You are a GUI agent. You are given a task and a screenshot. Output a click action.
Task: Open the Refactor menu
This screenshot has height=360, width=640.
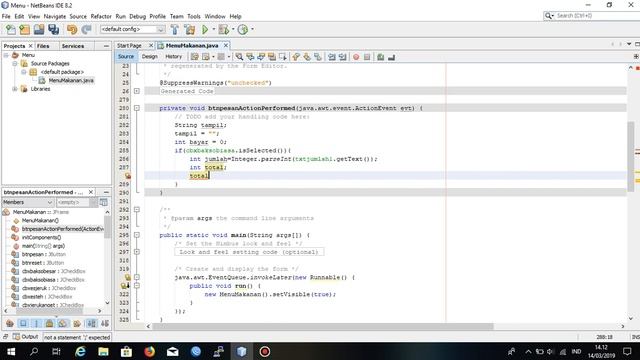[x=101, y=16]
